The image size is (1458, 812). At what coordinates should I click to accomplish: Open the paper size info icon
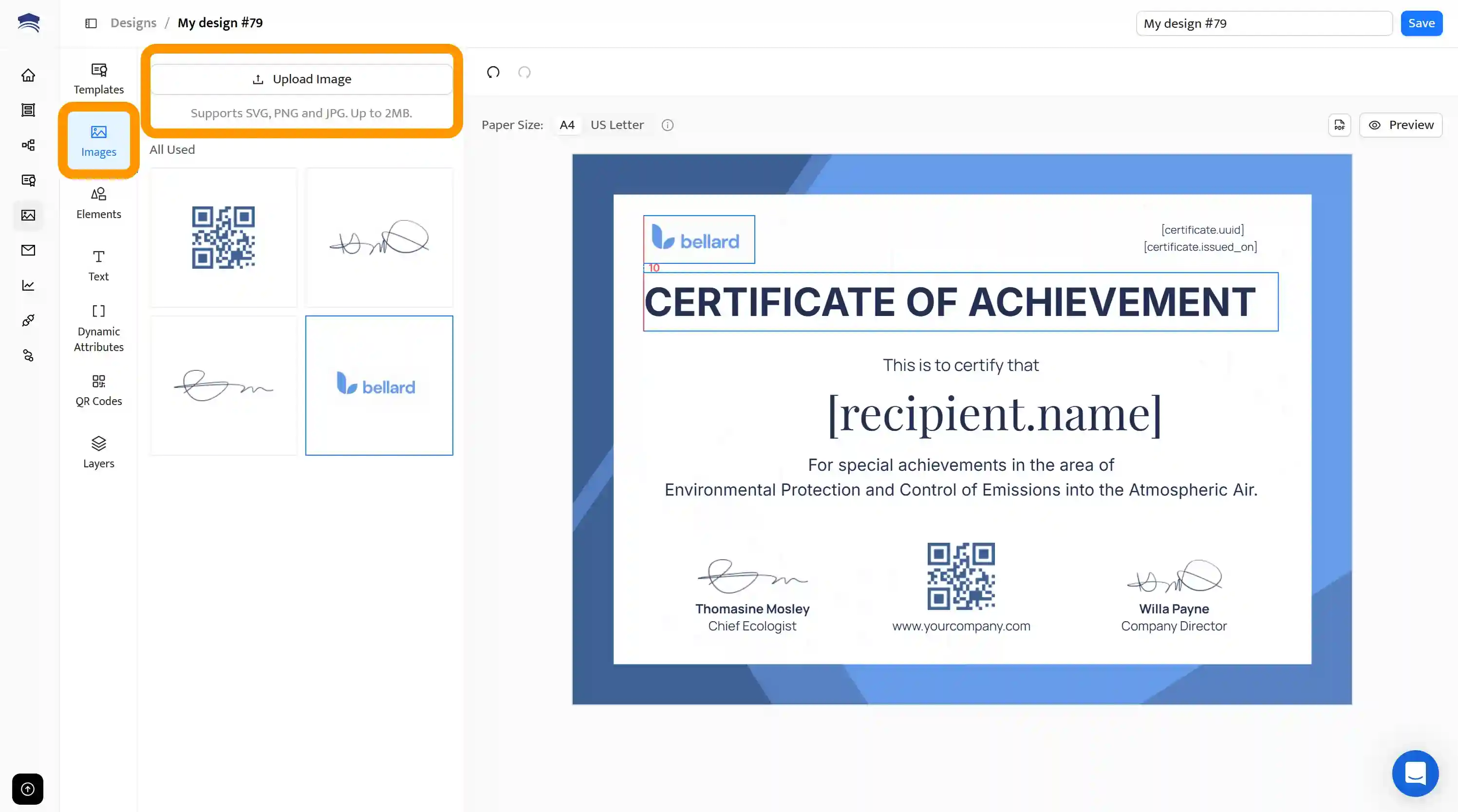[x=667, y=125]
